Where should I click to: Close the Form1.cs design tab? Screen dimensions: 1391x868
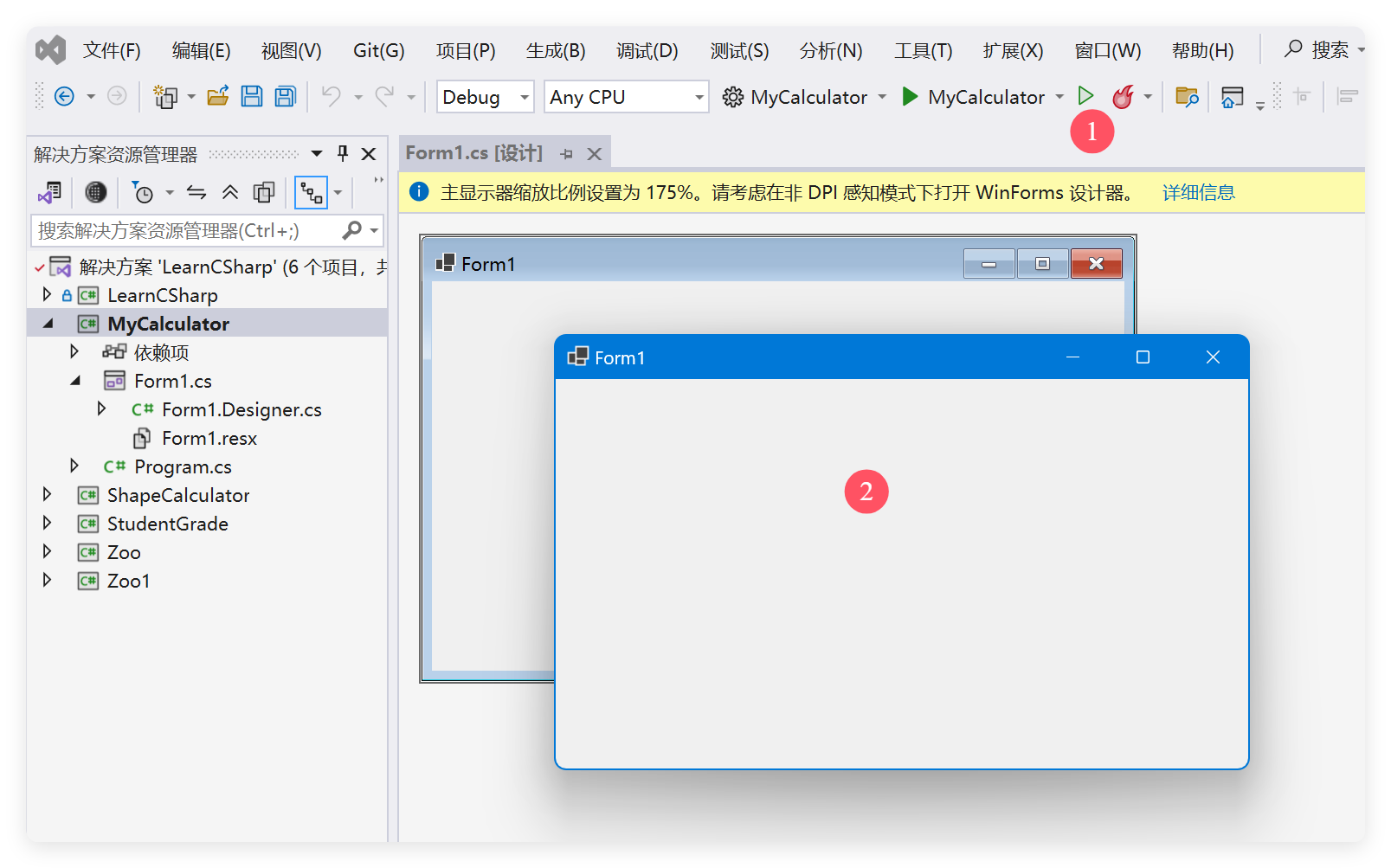click(595, 154)
